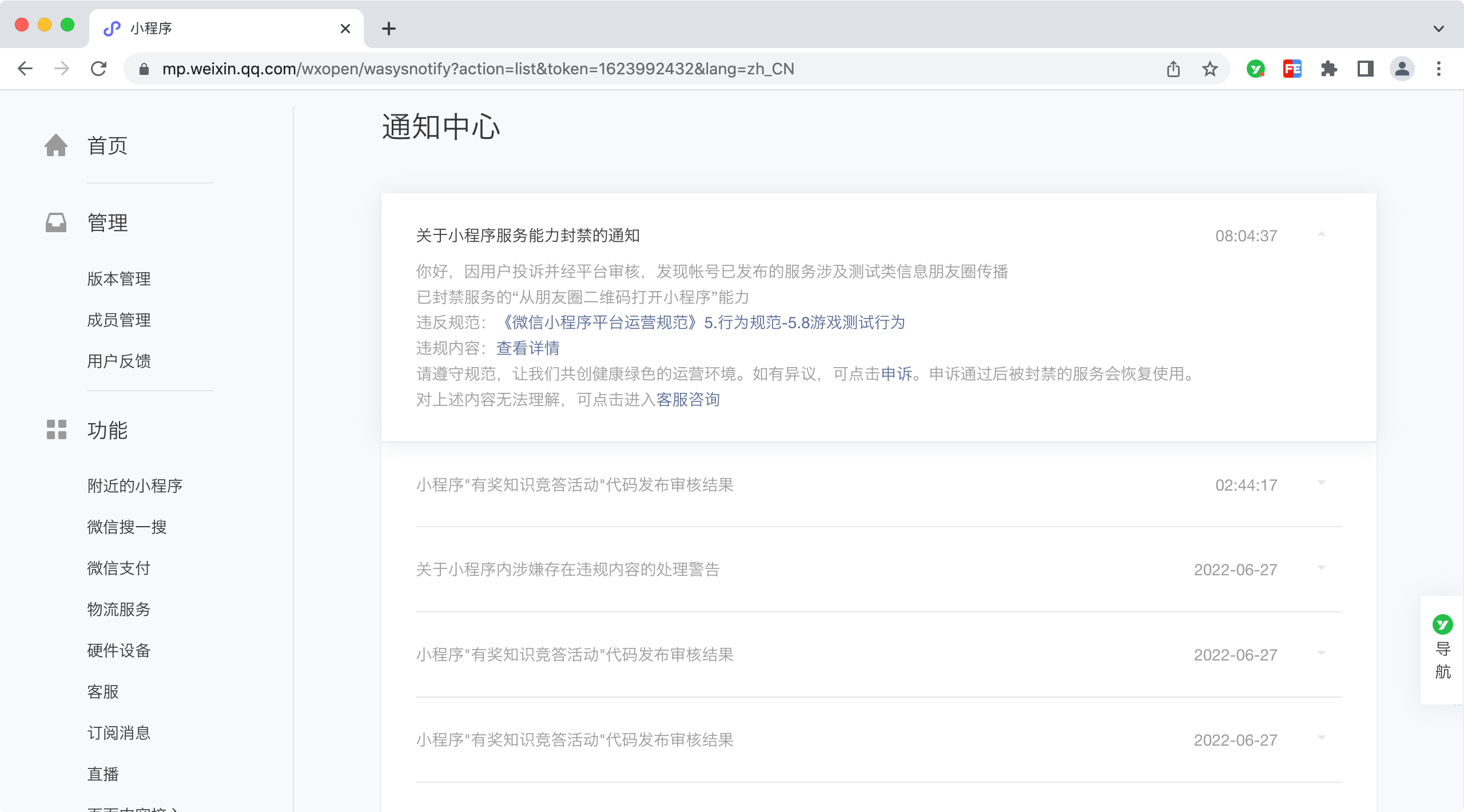Collapse the 08:04:37 封禁 notification
The image size is (1464, 812).
(1321, 234)
